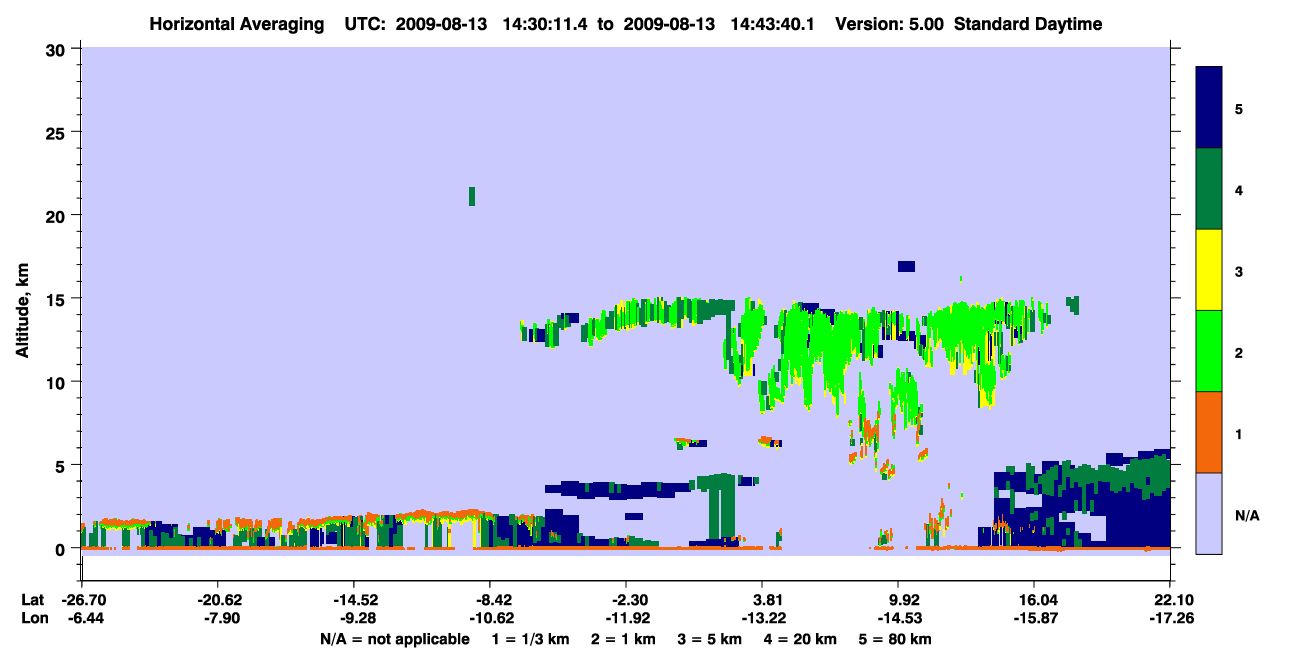Click the latitude value -26.70
This screenshot has height=667, width=1300.
[84, 600]
